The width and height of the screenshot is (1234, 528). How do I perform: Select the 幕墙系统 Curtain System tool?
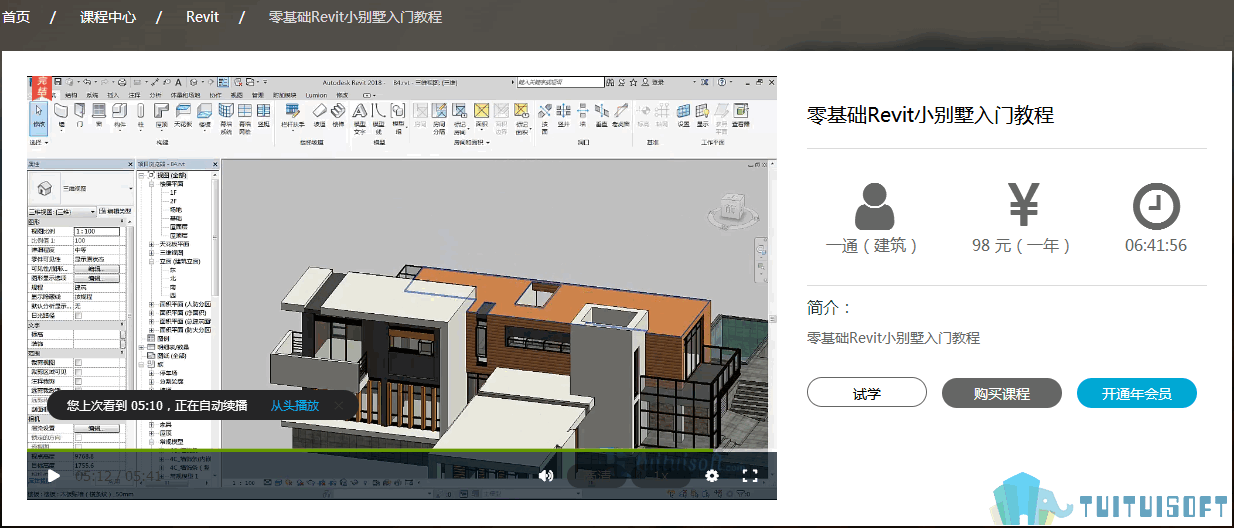[226, 120]
